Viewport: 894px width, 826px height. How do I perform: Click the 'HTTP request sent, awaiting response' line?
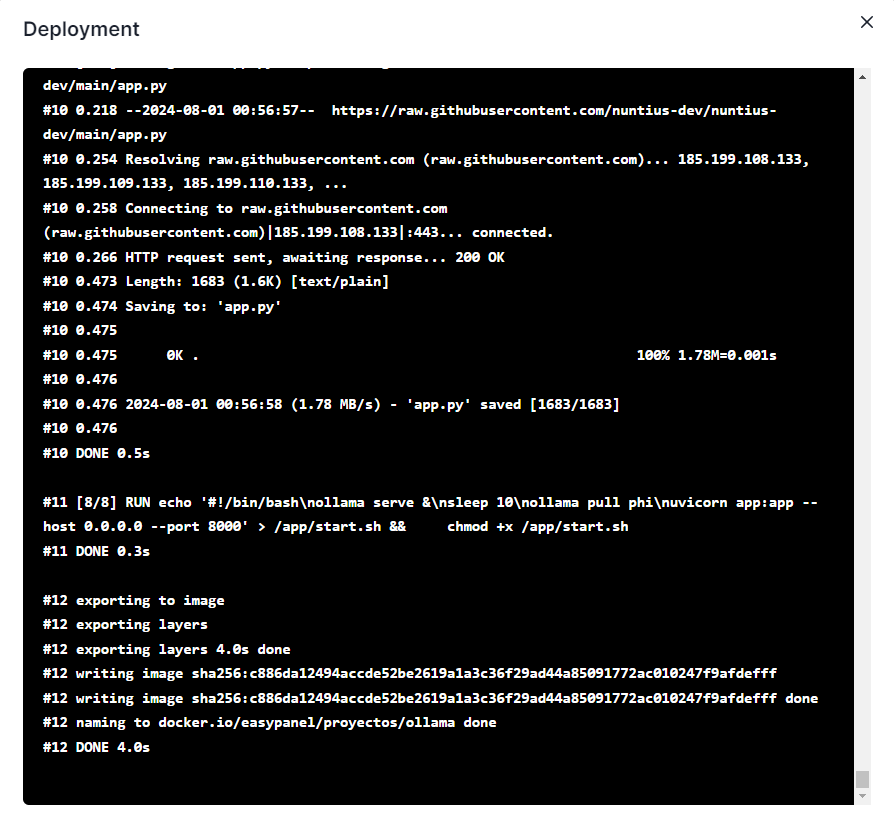pyautogui.click(x=273, y=257)
